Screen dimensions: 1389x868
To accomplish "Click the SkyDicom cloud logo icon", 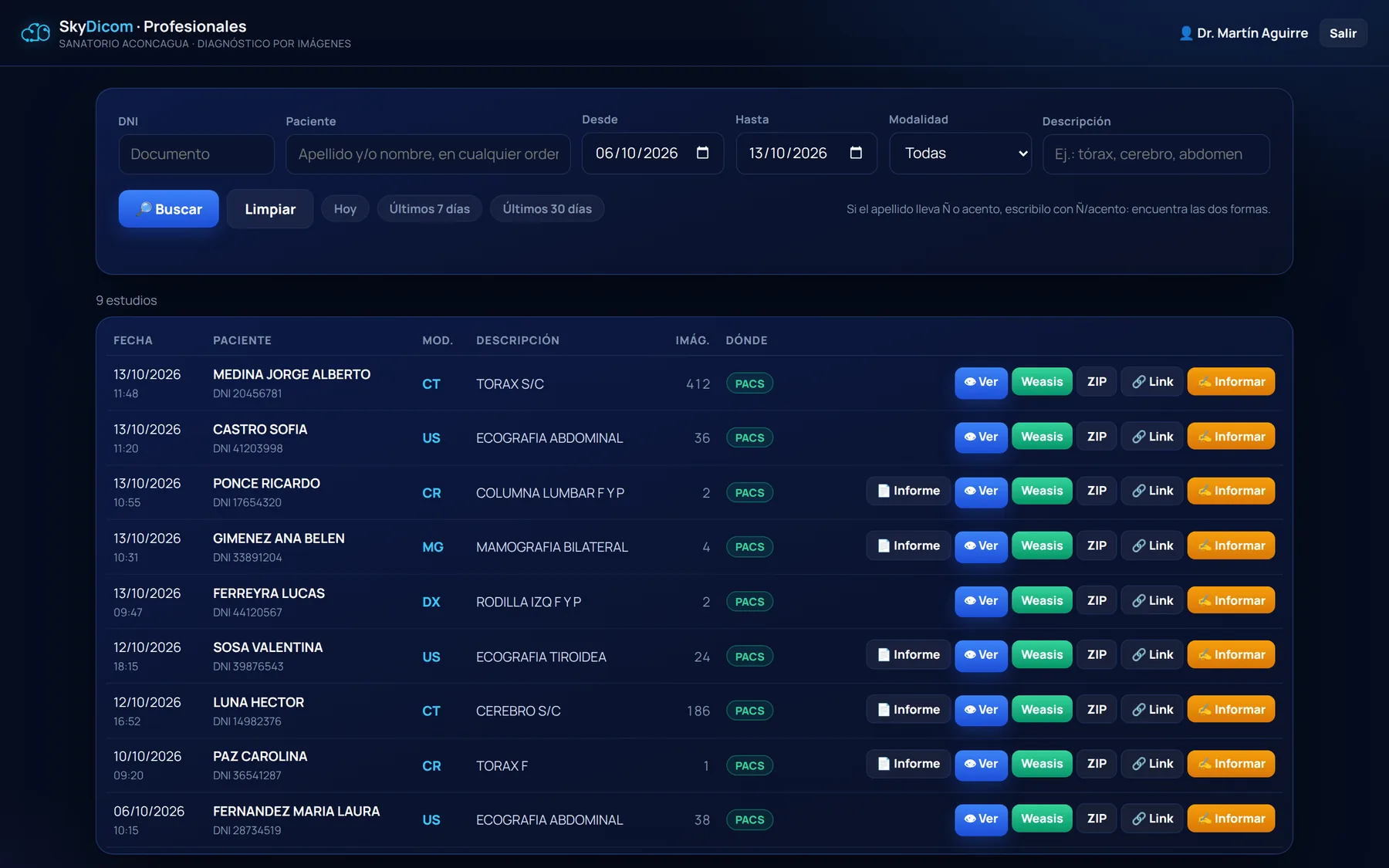I will point(35,33).
